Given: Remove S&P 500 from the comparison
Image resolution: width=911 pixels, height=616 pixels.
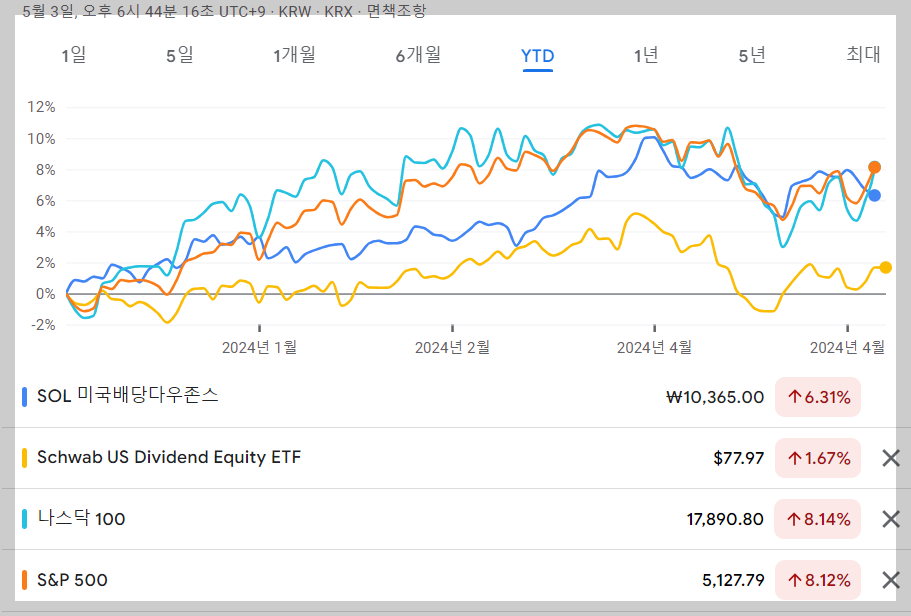Looking at the screenshot, I should coord(889,581).
